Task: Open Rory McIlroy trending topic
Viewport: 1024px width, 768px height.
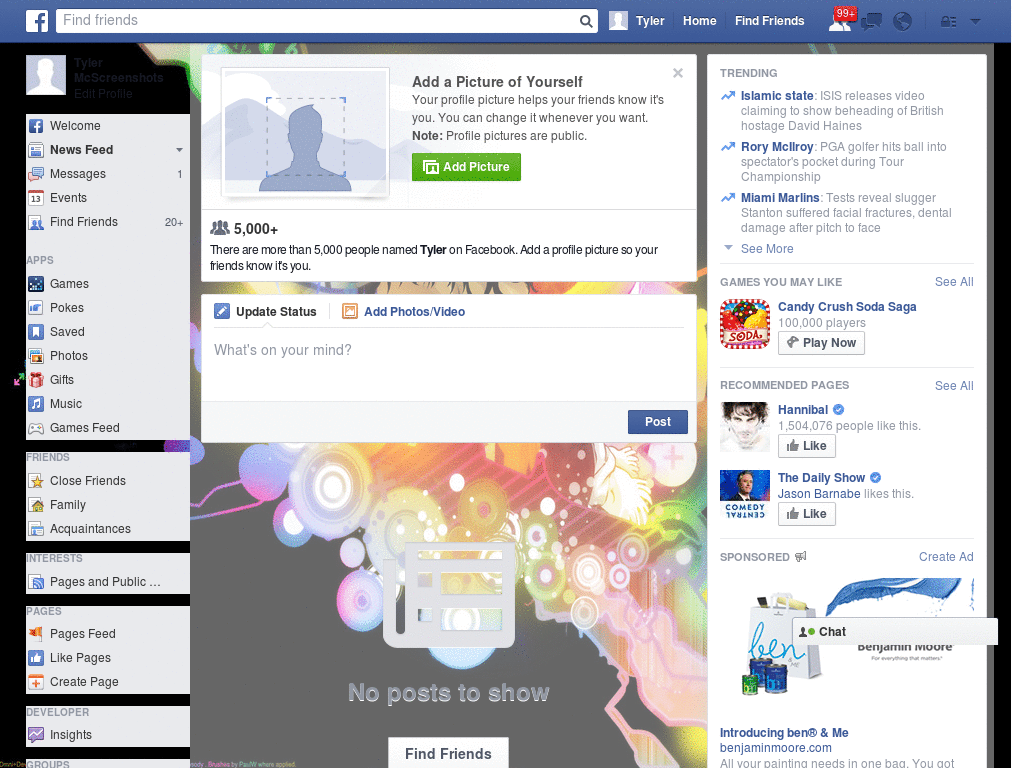Action: point(776,147)
